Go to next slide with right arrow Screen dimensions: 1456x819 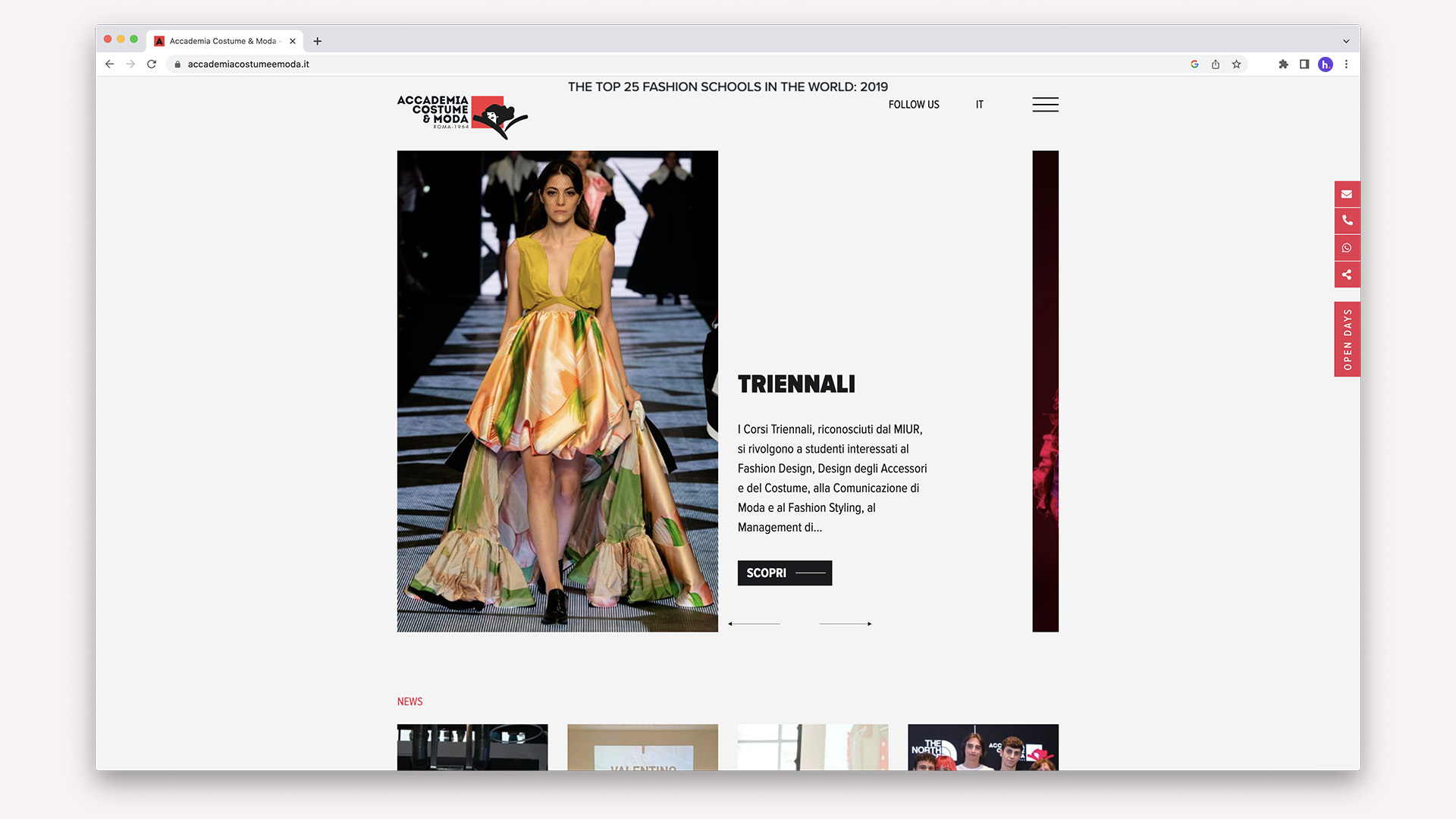[x=846, y=624]
